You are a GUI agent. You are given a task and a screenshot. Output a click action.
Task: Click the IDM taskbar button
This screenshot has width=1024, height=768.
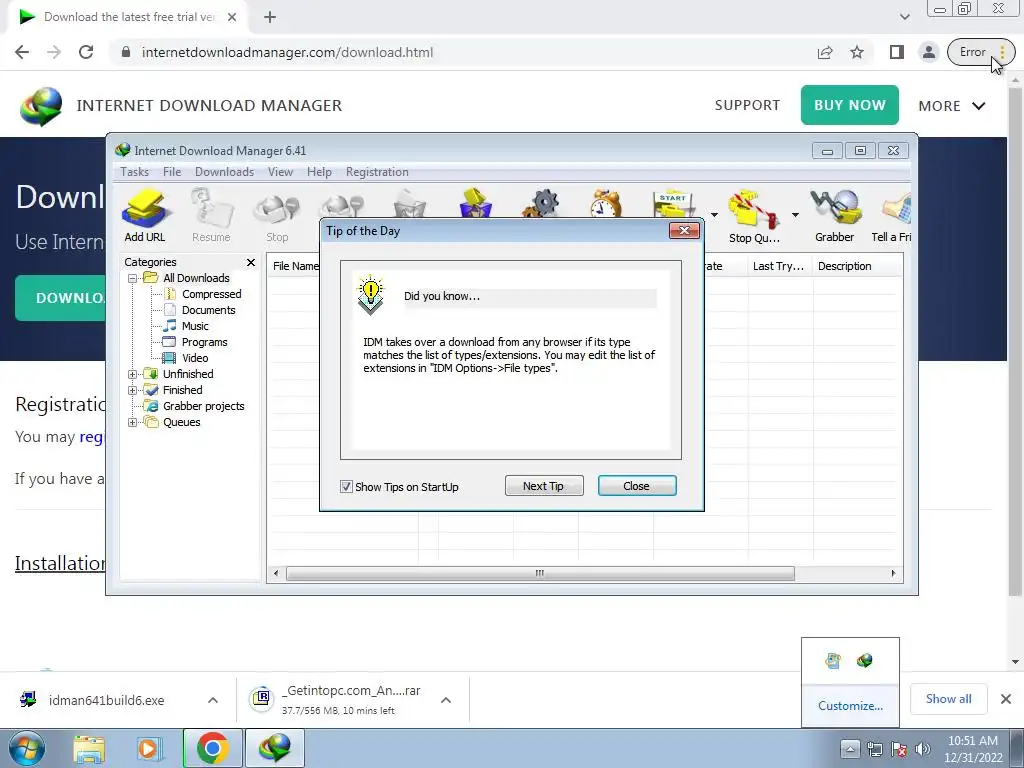coord(274,748)
